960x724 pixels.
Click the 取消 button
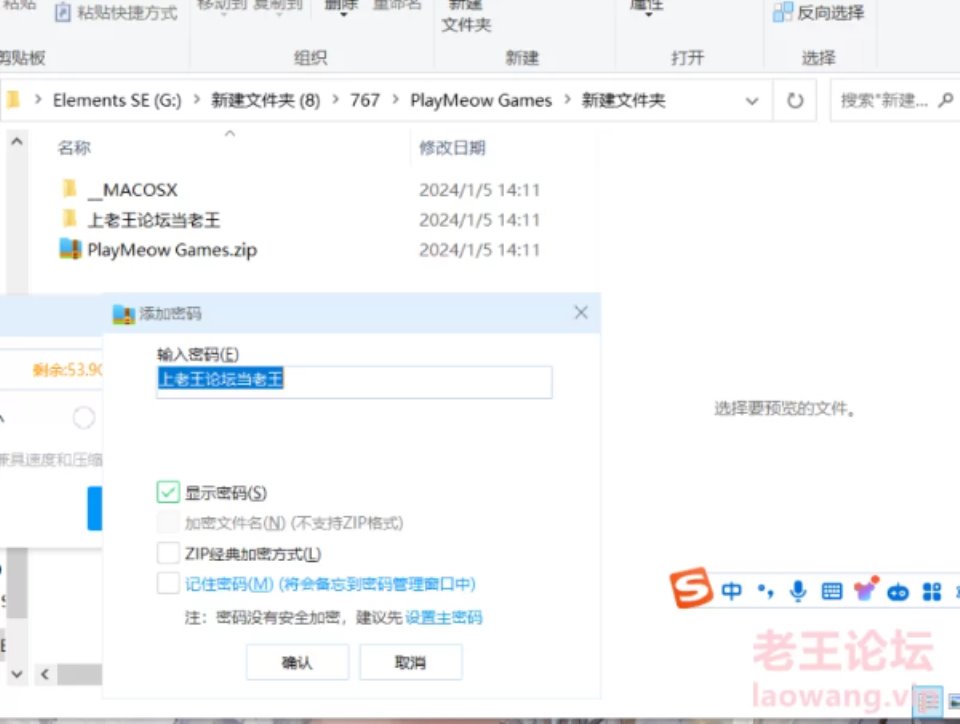point(411,662)
